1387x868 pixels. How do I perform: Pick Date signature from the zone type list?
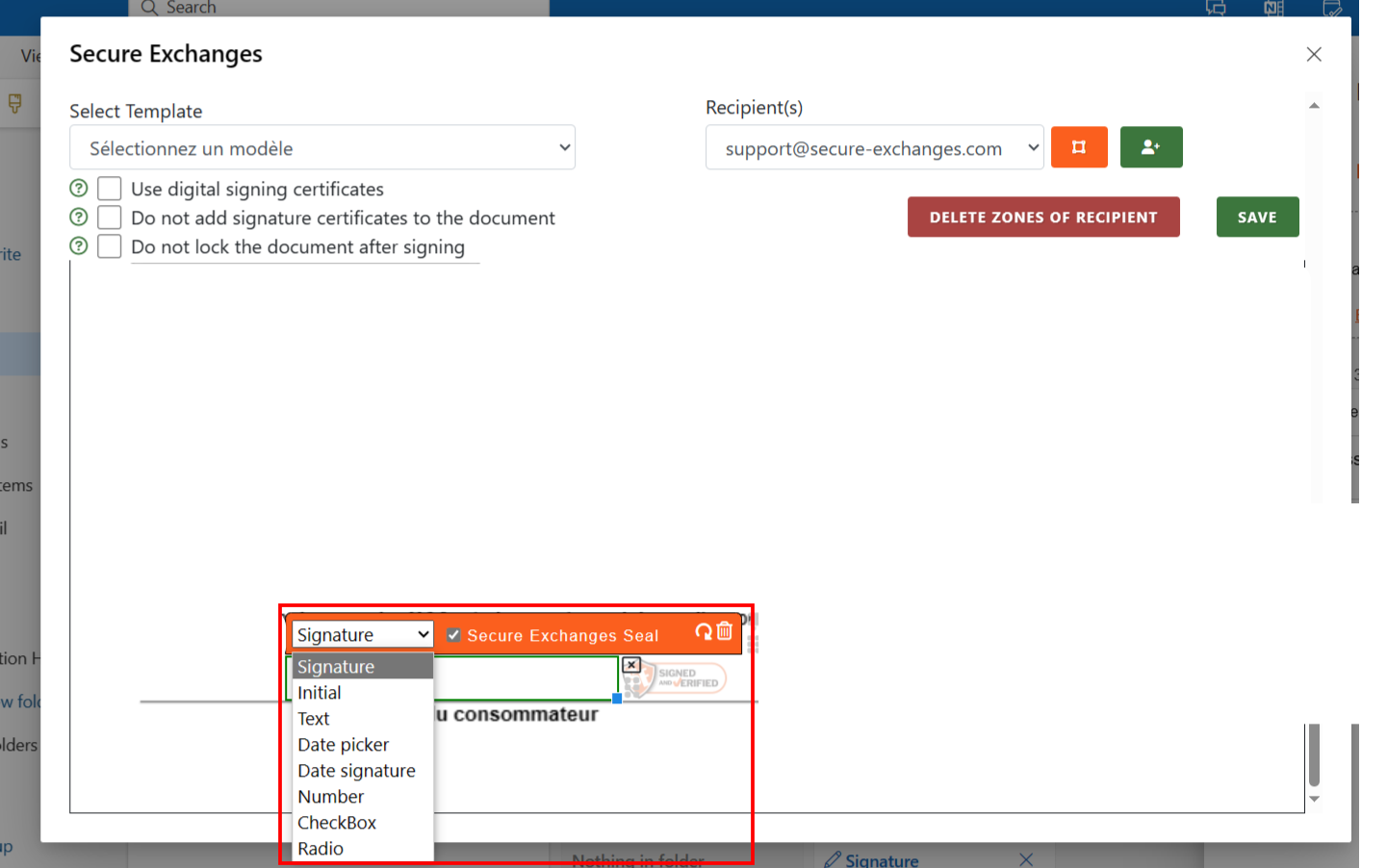[363, 770]
